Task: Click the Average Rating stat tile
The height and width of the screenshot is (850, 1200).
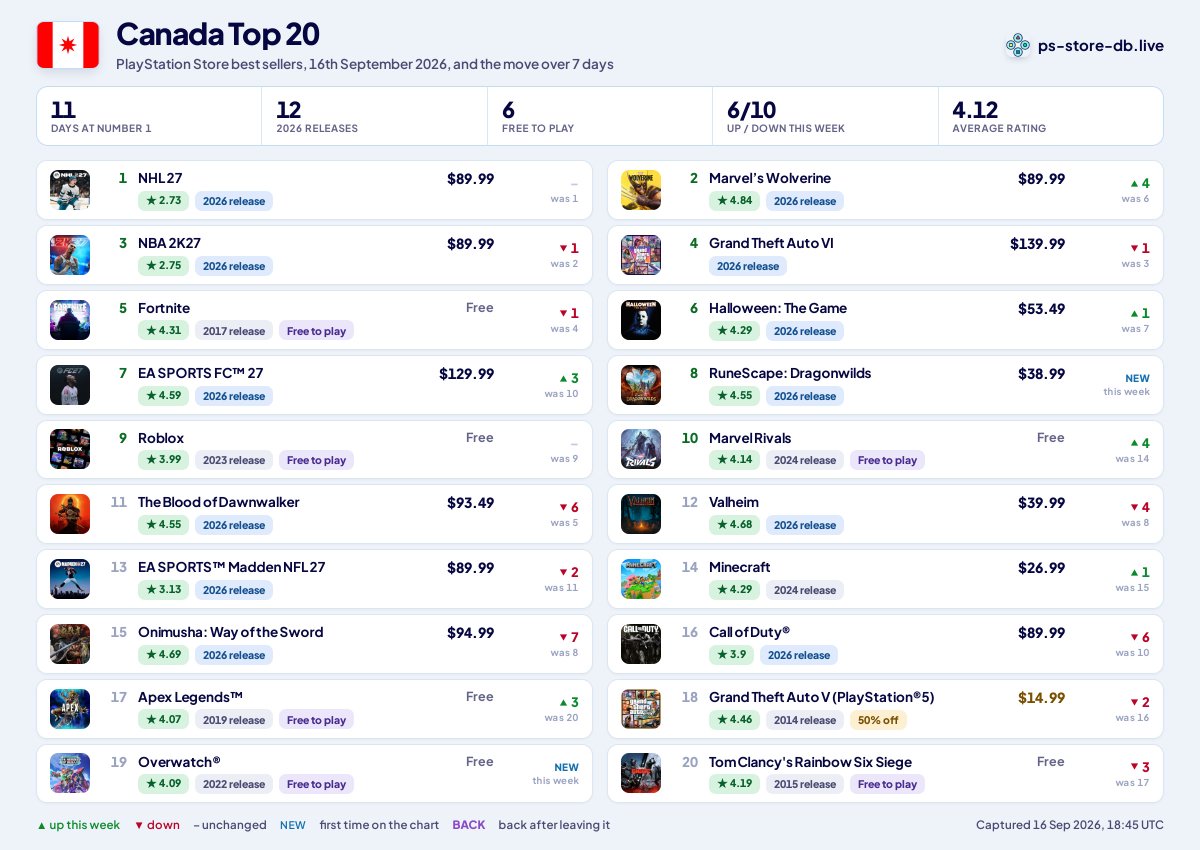Action: (x=1051, y=116)
